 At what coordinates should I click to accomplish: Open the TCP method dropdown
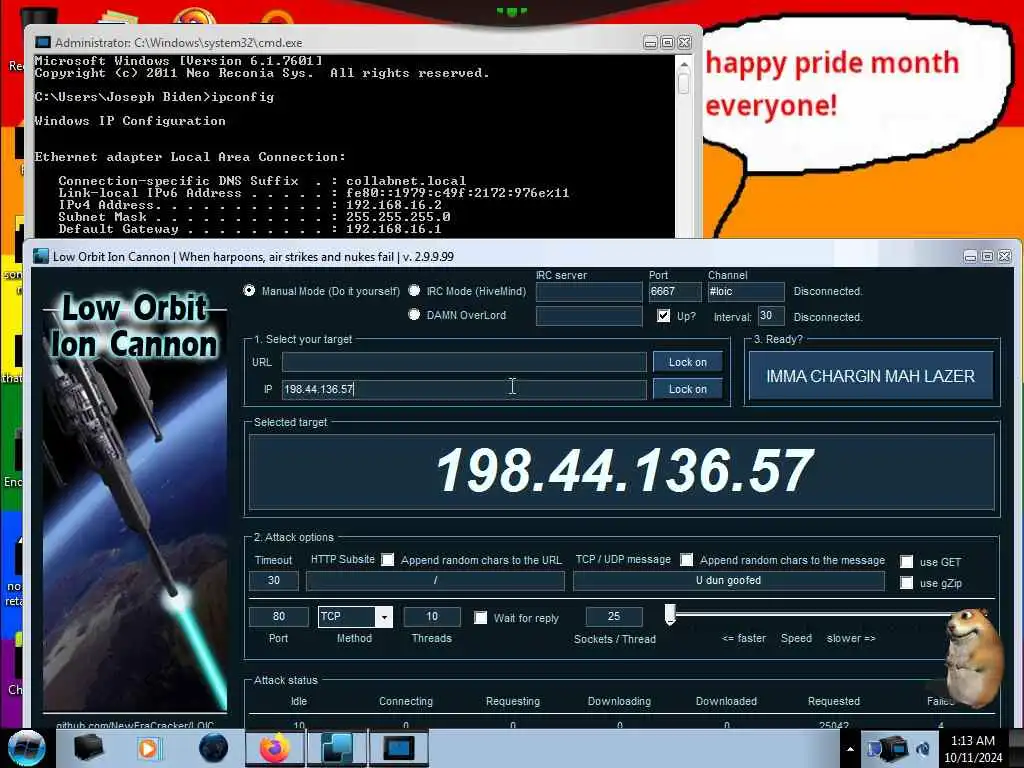click(x=385, y=616)
